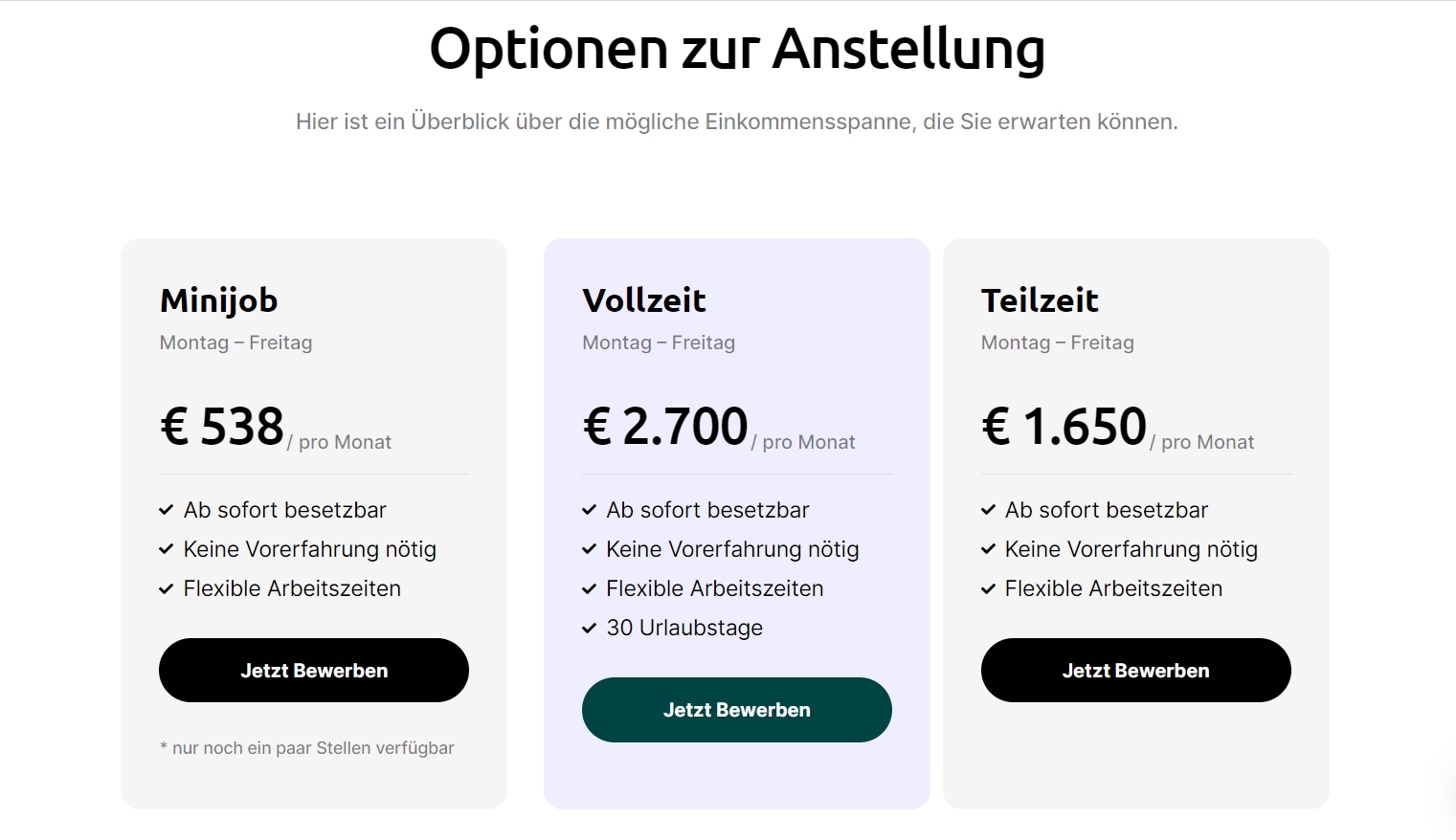
Task: Click checkmark beside Teilzeit Keine Vorerfahrung nötig
Action: click(x=989, y=549)
